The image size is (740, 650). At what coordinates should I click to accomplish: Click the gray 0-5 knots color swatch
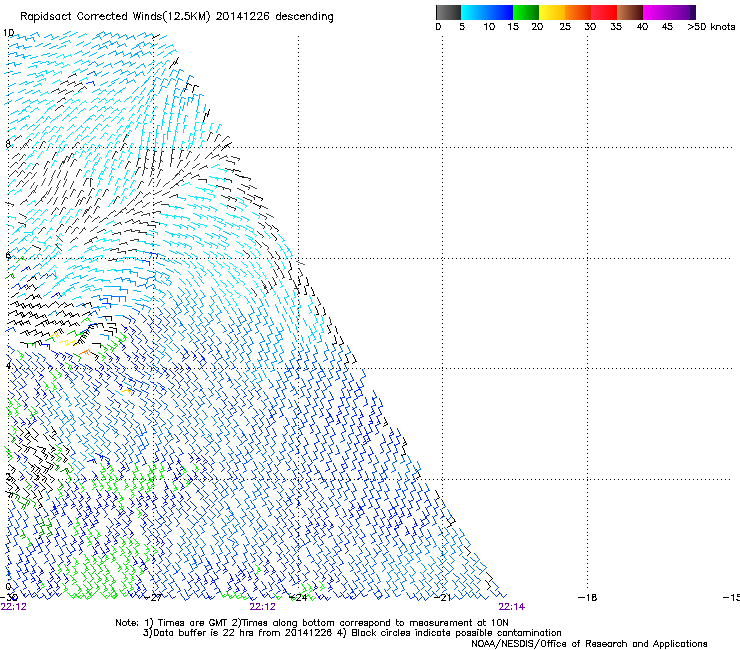coord(448,12)
